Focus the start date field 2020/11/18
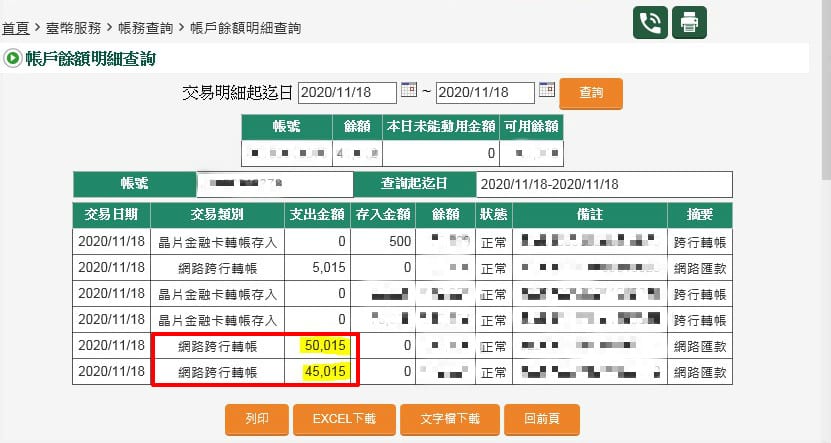This screenshot has height=443, width=831. 347,93
